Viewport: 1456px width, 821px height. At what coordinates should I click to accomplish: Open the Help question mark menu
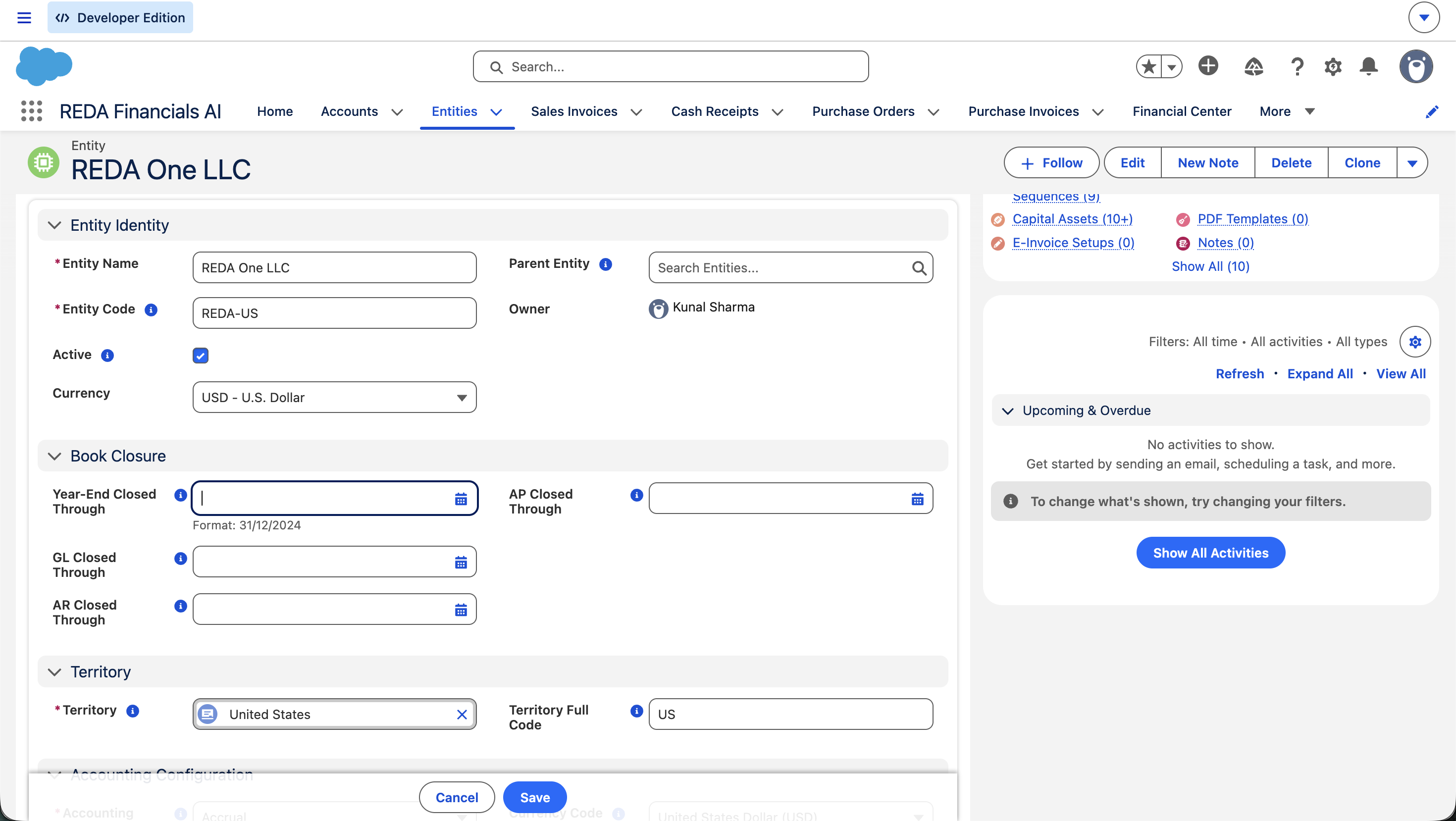click(1297, 67)
